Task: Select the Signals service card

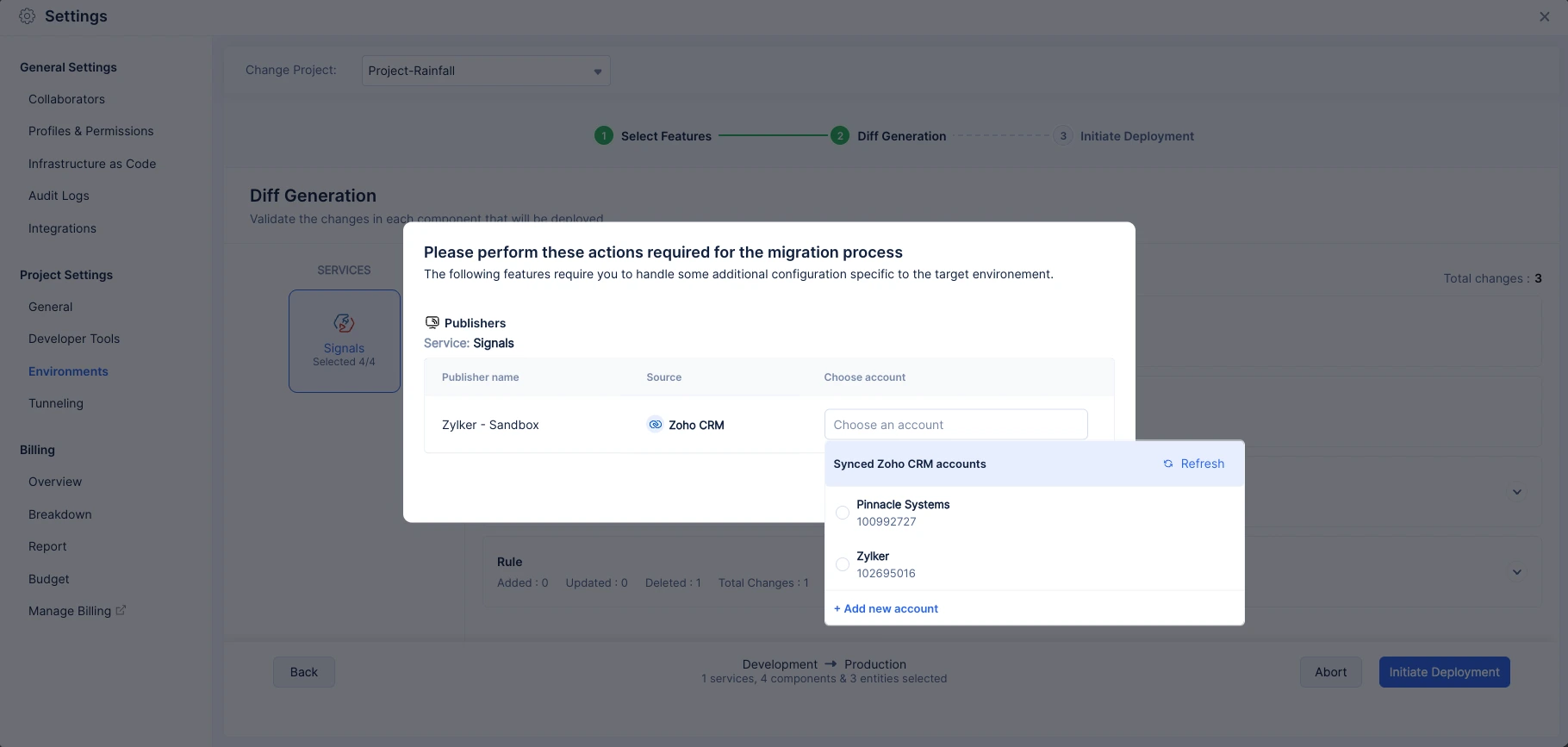Action: (345, 341)
